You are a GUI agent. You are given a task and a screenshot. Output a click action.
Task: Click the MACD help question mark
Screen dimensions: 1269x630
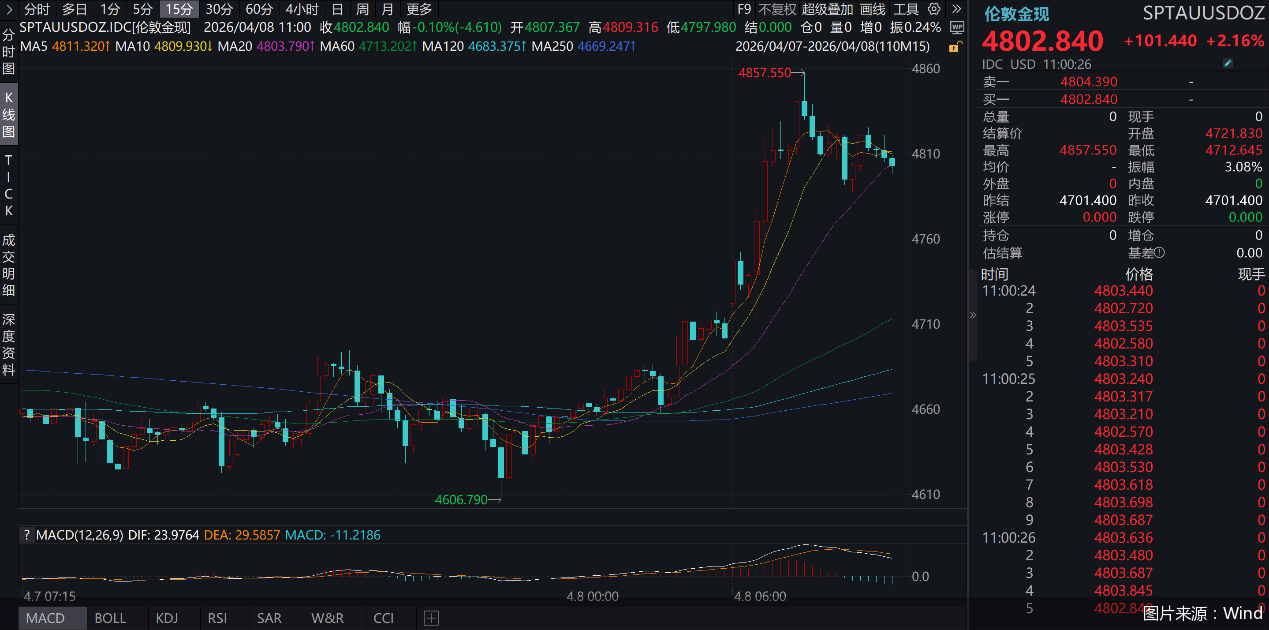[27, 536]
